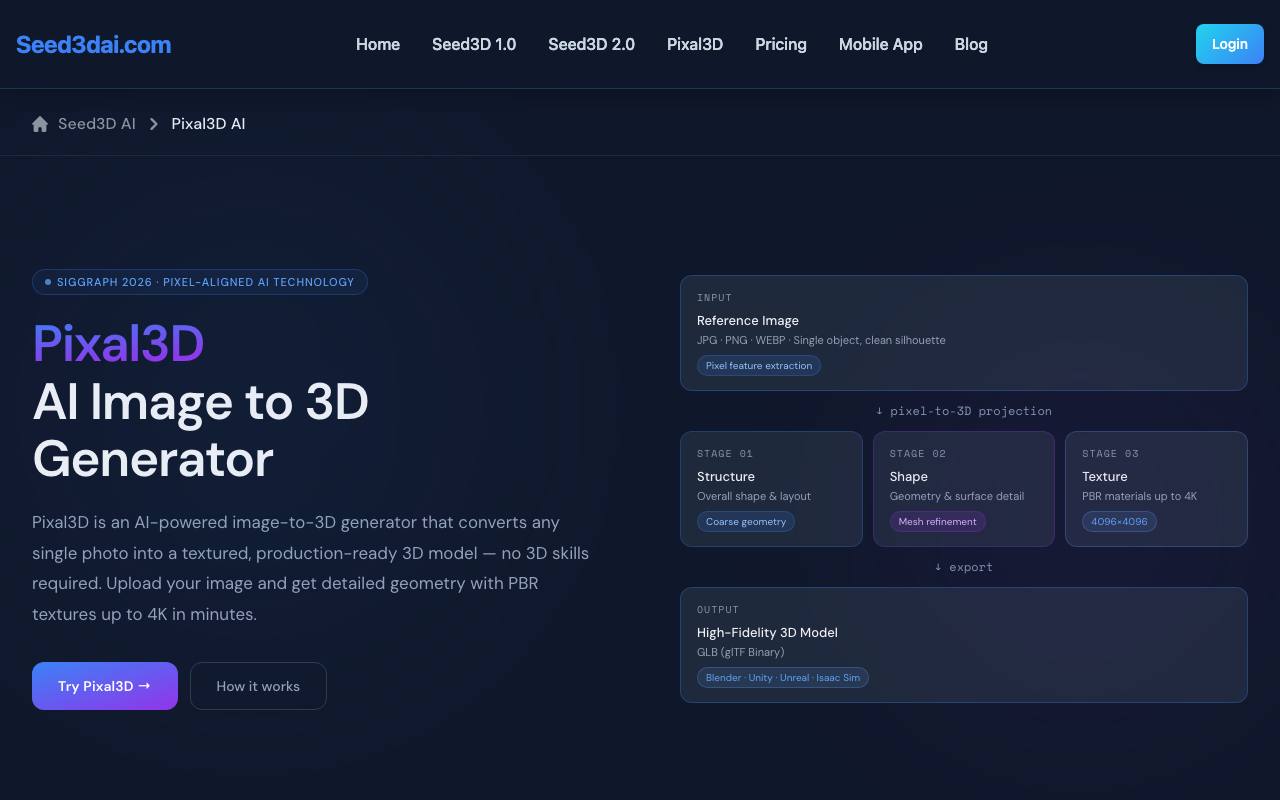Click the GLB (glTF Binary) text

741,652
